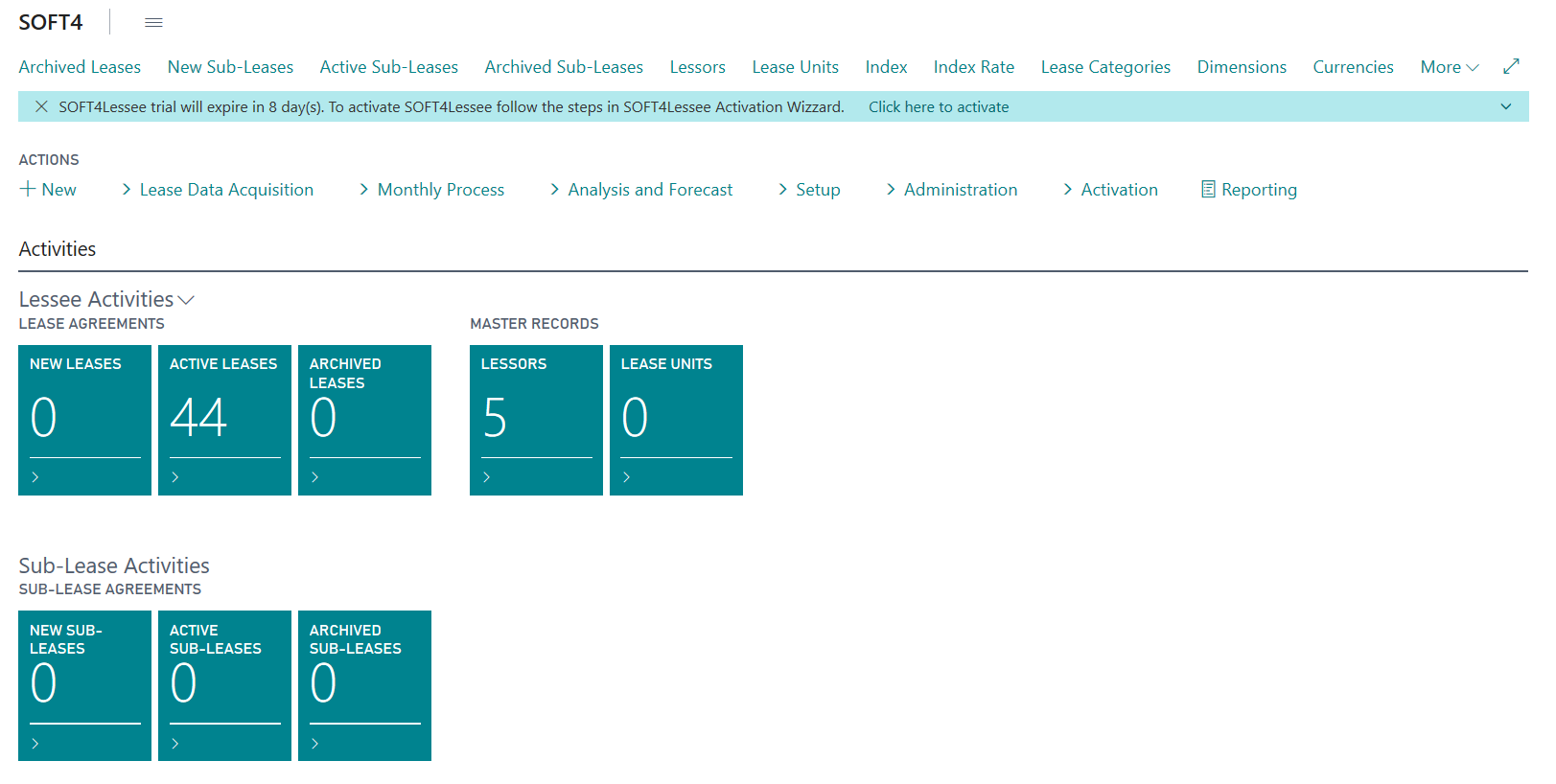
Task: Click the expand page diagonal arrows icon
Action: point(1511,66)
